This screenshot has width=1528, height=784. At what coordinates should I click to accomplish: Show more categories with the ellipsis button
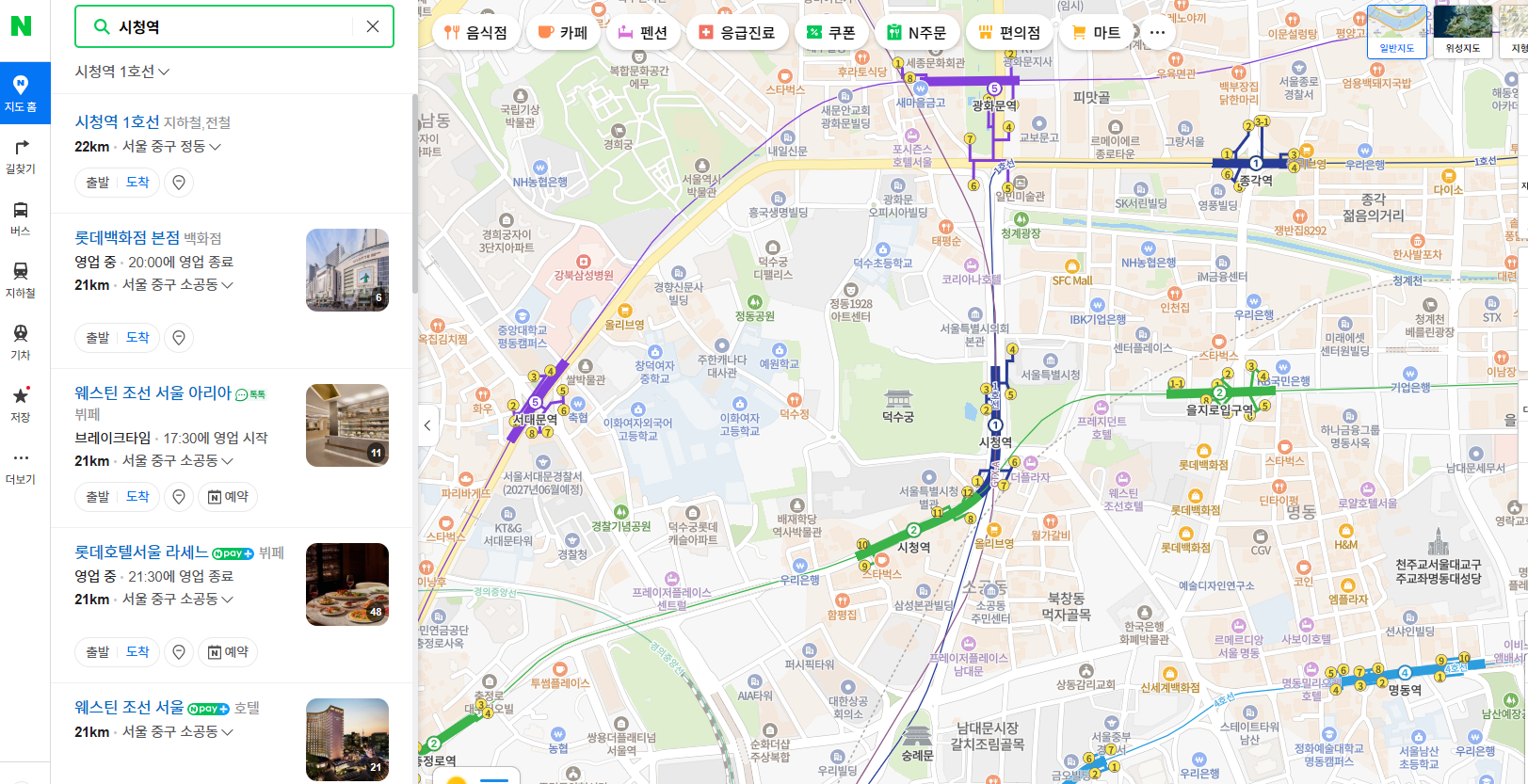[x=1157, y=32]
